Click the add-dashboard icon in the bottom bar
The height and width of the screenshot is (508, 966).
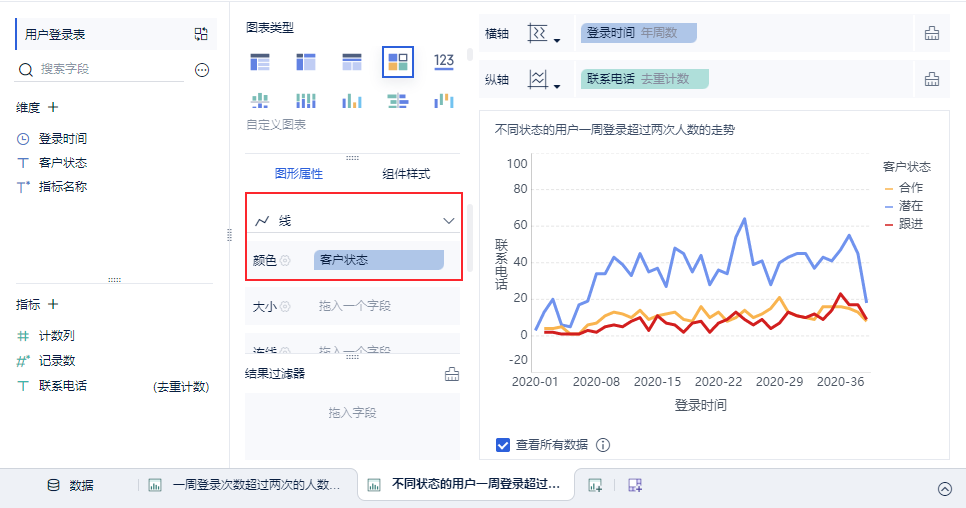[x=635, y=485]
